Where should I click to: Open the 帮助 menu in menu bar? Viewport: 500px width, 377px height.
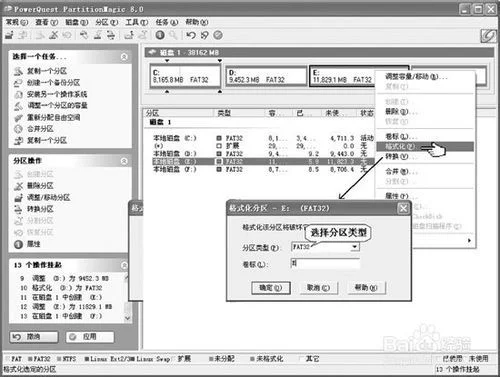pos(197,22)
